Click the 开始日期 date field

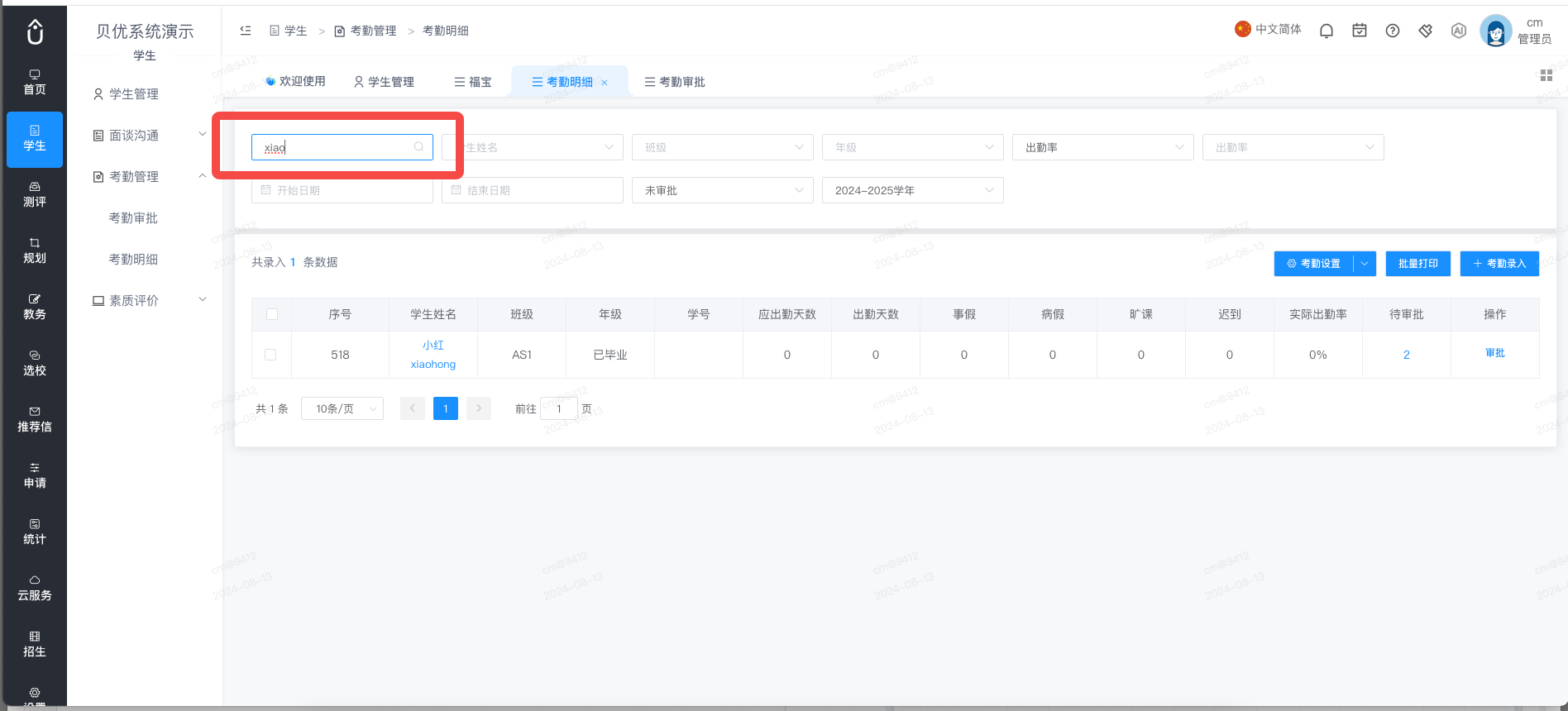tap(342, 190)
